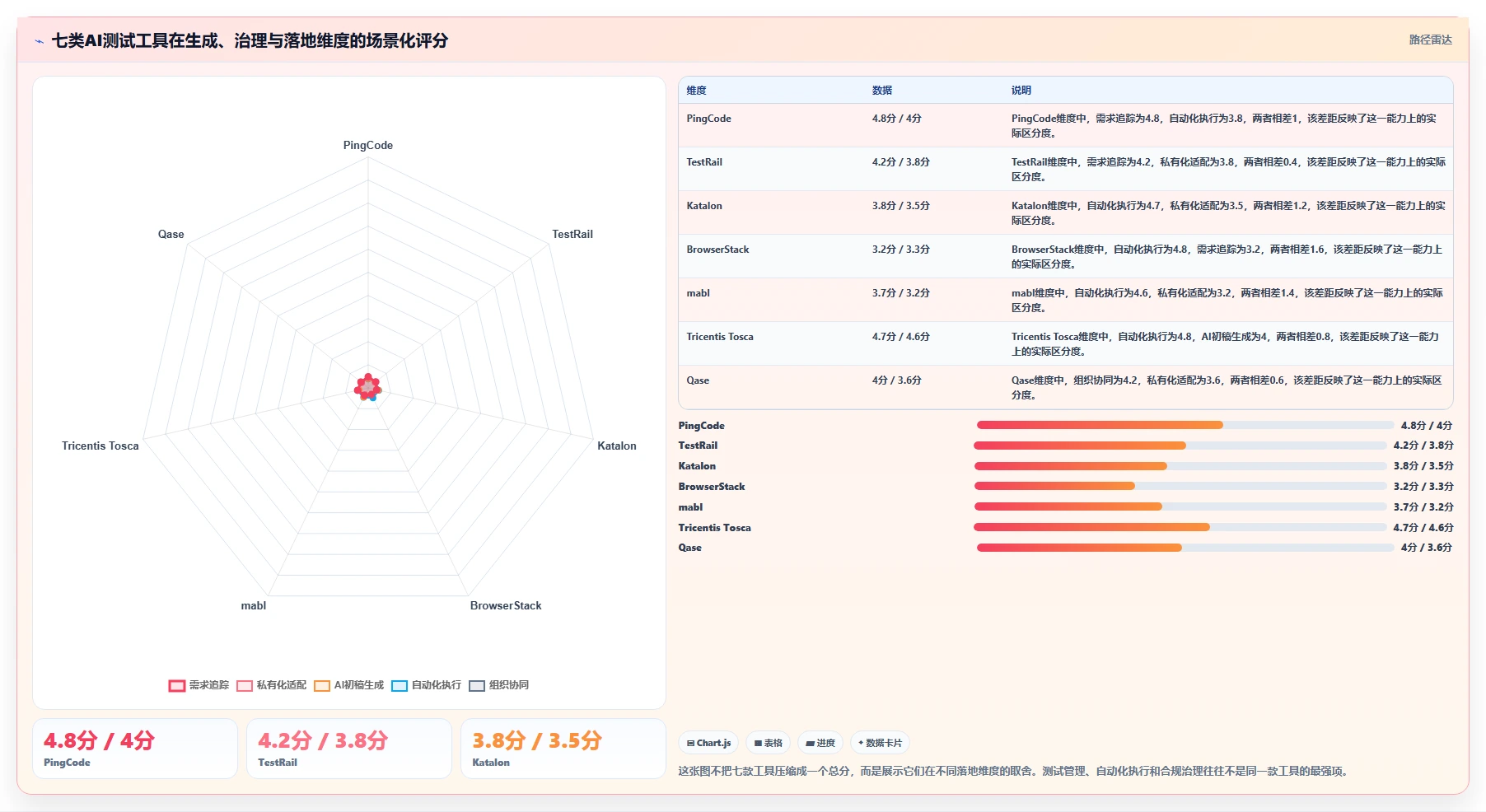Click the PingCode radar axis label
1486x812 pixels.
click(x=368, y=145)
